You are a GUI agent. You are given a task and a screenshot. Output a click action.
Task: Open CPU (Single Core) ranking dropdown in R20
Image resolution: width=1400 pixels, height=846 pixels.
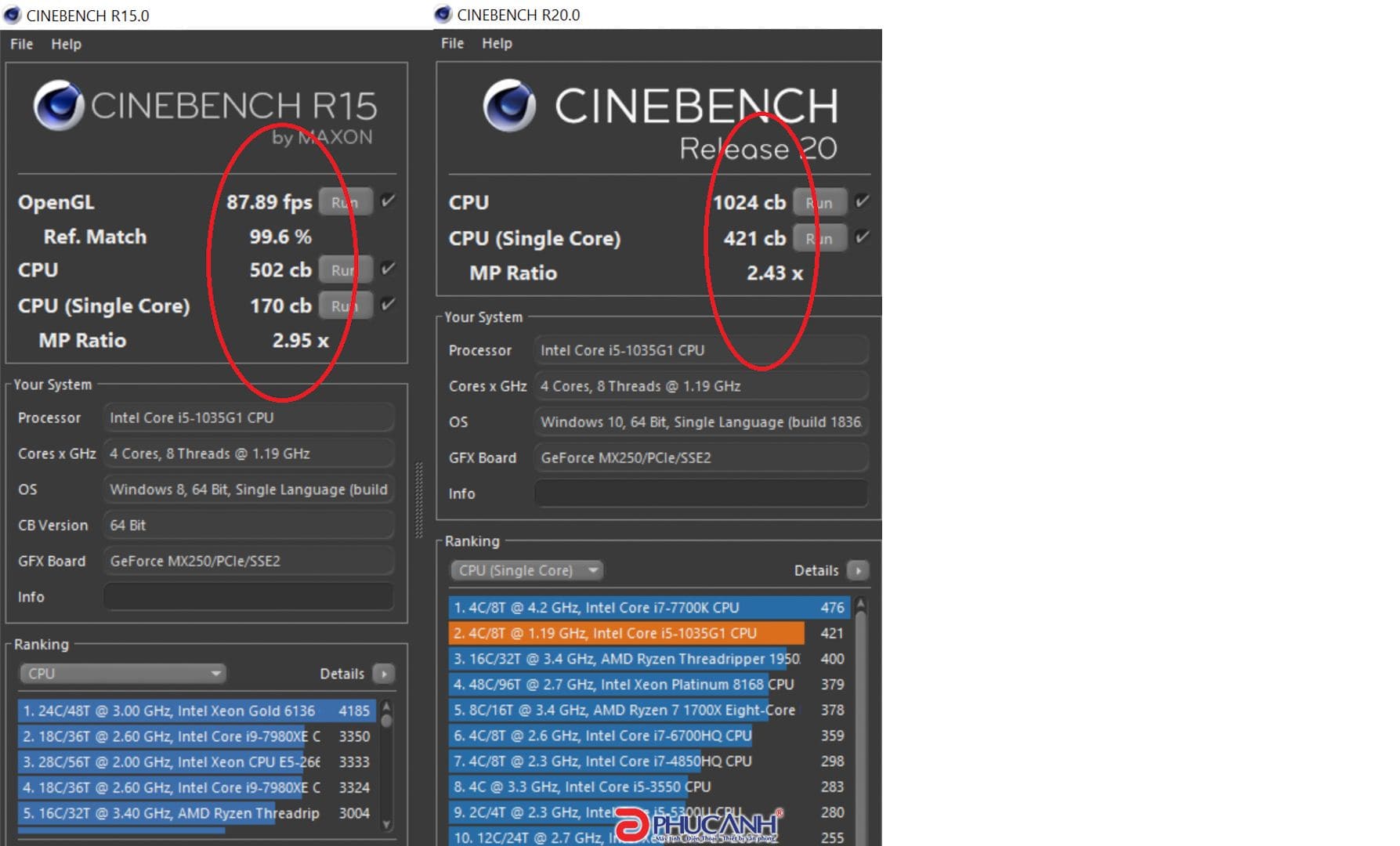tap(528, 570)
